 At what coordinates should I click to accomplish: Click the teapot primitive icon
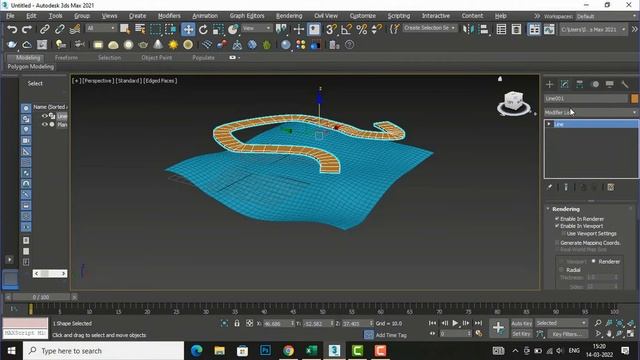click(143, 44)
